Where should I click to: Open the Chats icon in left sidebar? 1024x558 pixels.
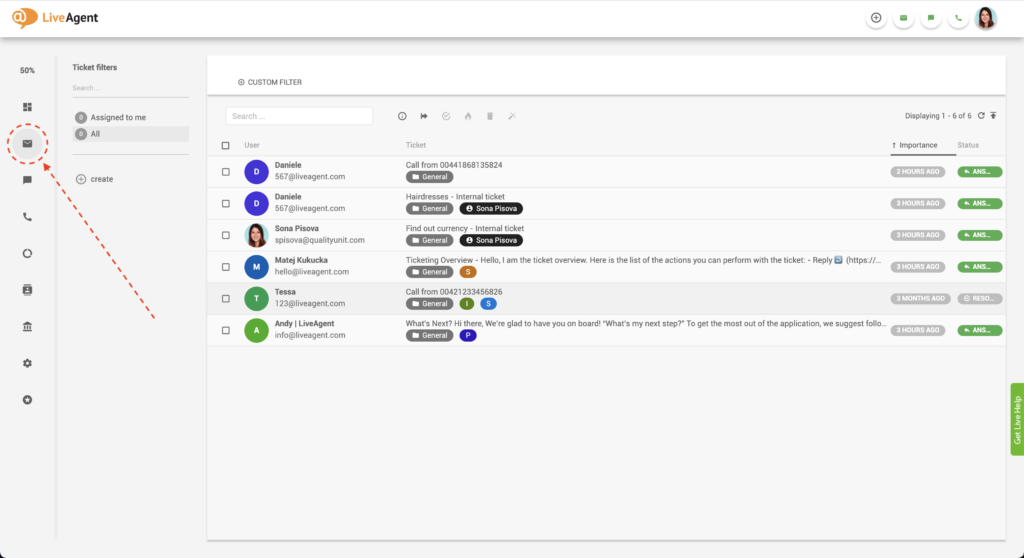28,180
